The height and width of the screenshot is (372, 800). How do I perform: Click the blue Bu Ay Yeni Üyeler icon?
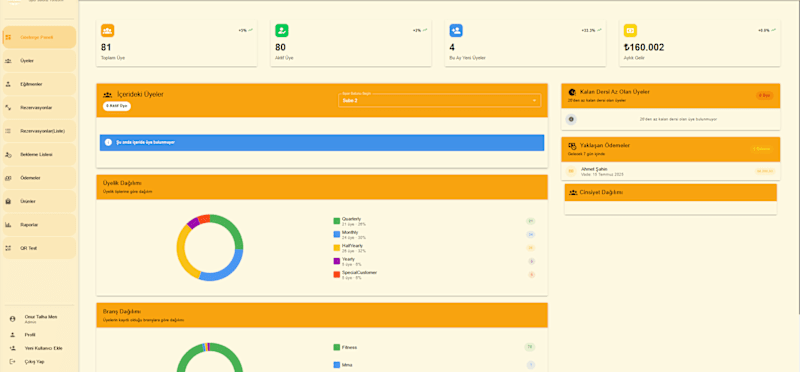456,31
